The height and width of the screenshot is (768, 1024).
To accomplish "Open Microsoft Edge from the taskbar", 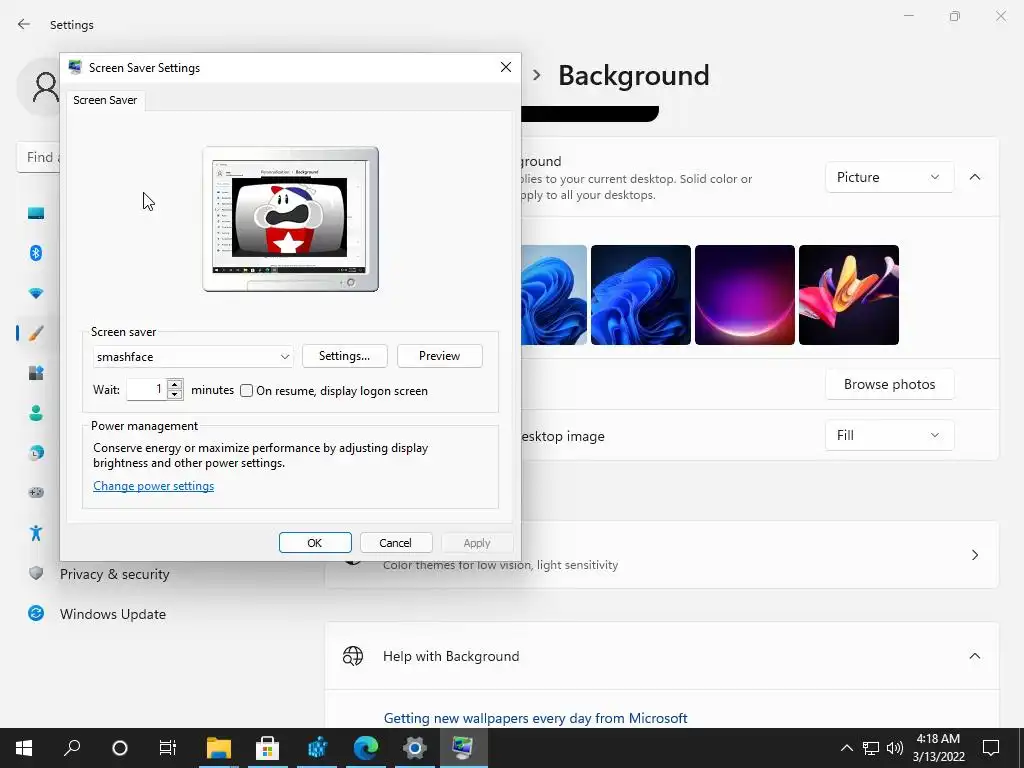I will [x=366, y=748].
